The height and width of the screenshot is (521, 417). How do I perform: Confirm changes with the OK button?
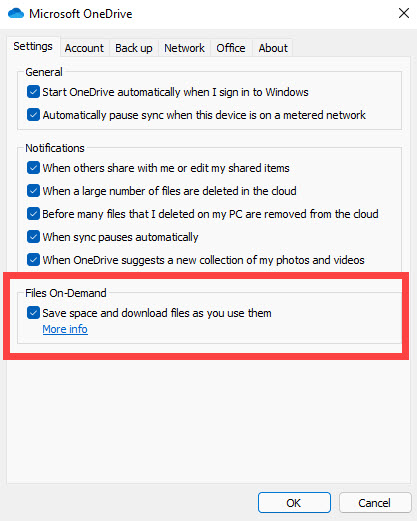coord(294,503)
